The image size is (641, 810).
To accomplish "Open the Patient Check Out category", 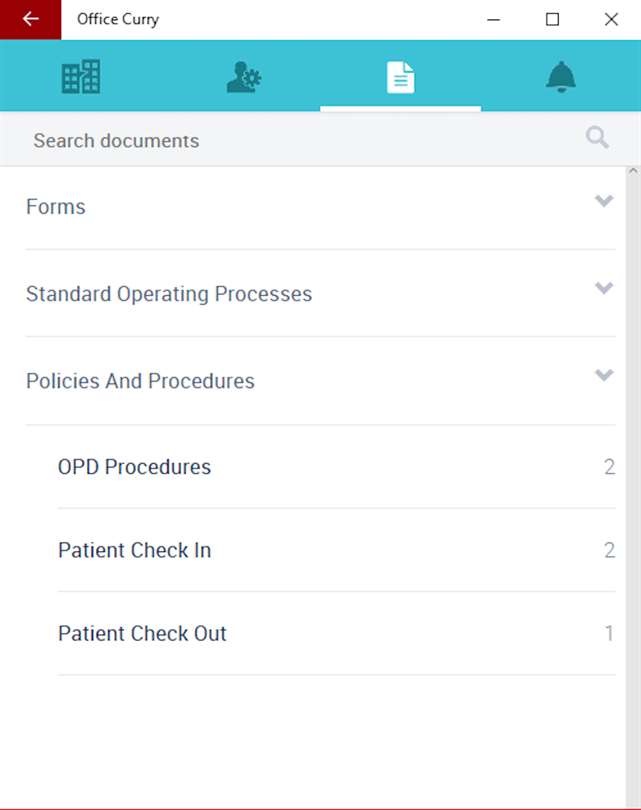I will [142, 633].
